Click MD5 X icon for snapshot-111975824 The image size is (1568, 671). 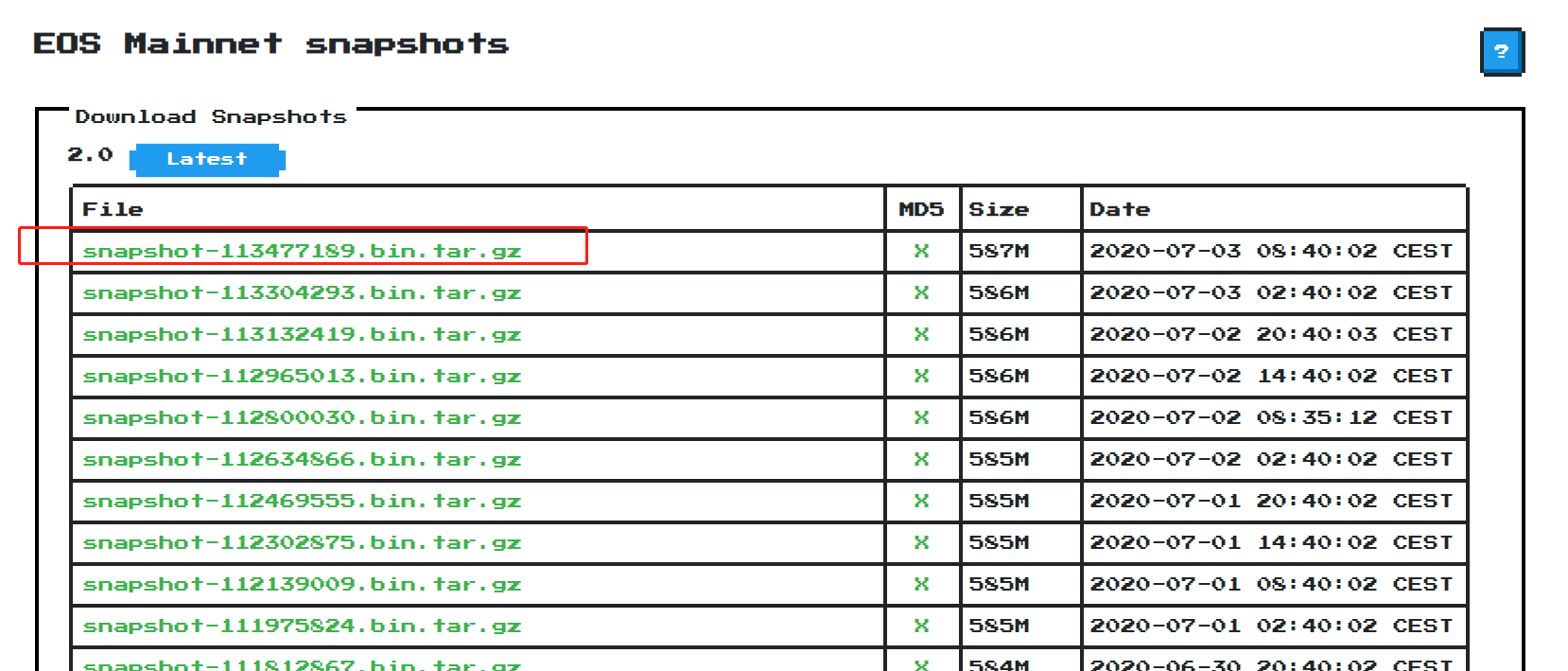921,626
